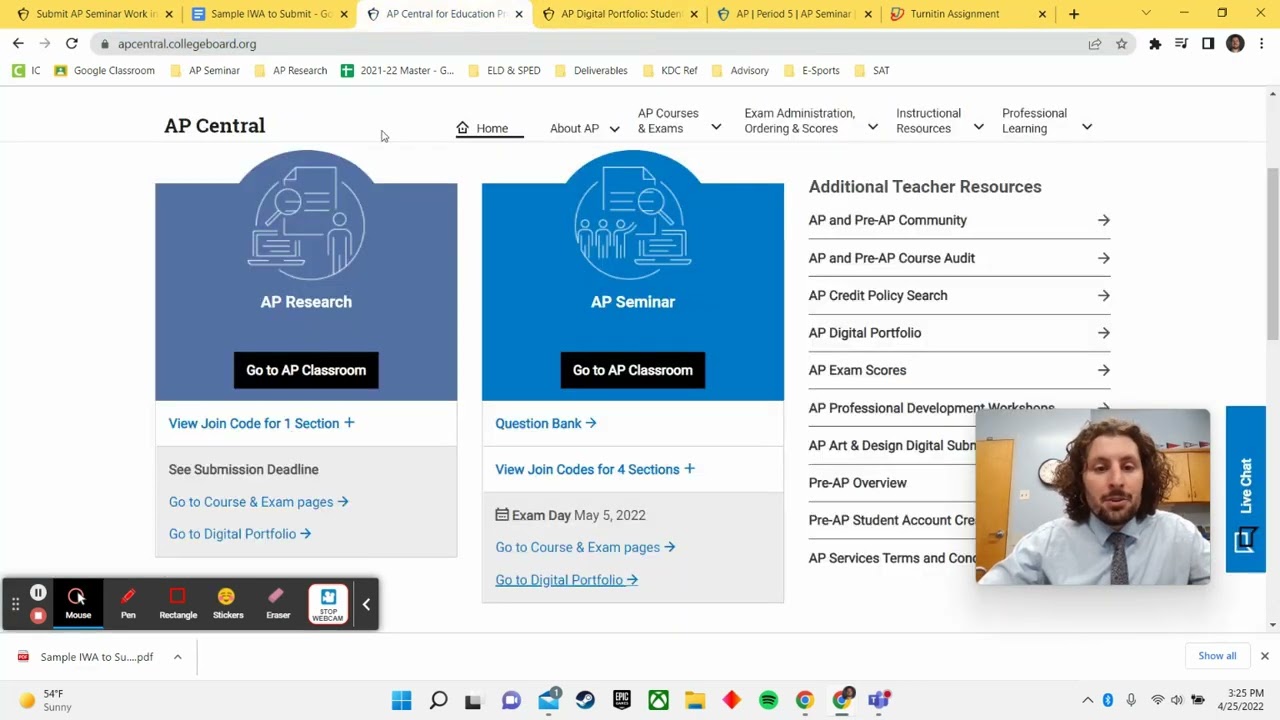Open the Windows Start menu
Viewport: 1280px width, 720px height.
pos(401,700)
